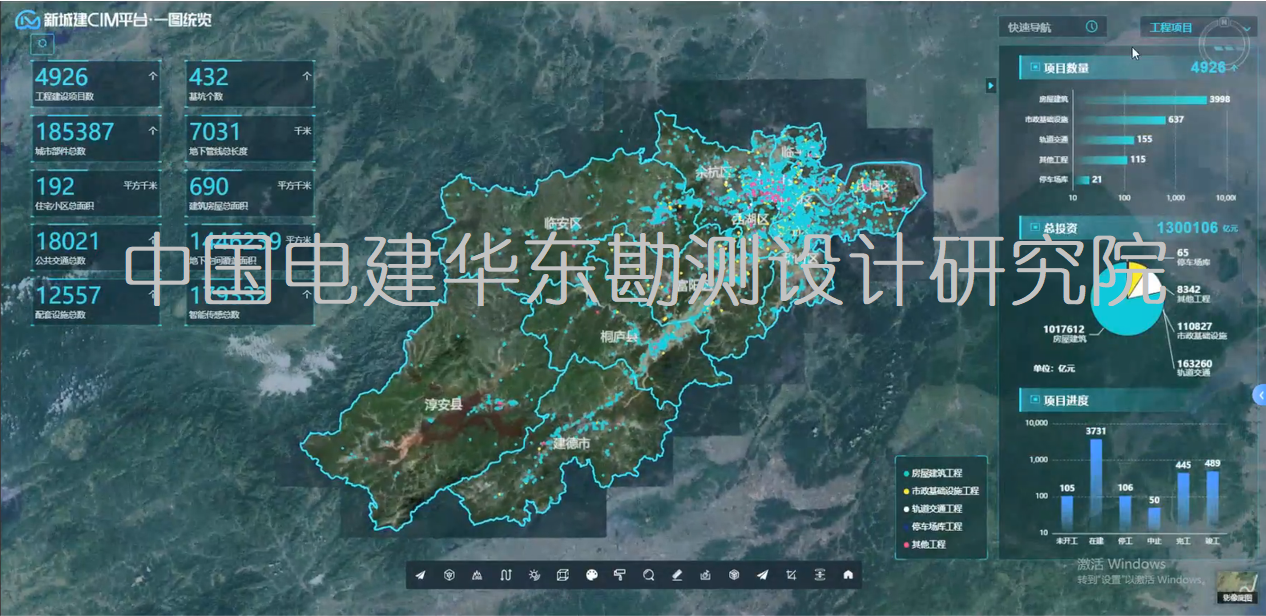Click the first paper-plane fly tool in toolbar
The width and height of the screenshot is (1266, 616).
point(420,575)
